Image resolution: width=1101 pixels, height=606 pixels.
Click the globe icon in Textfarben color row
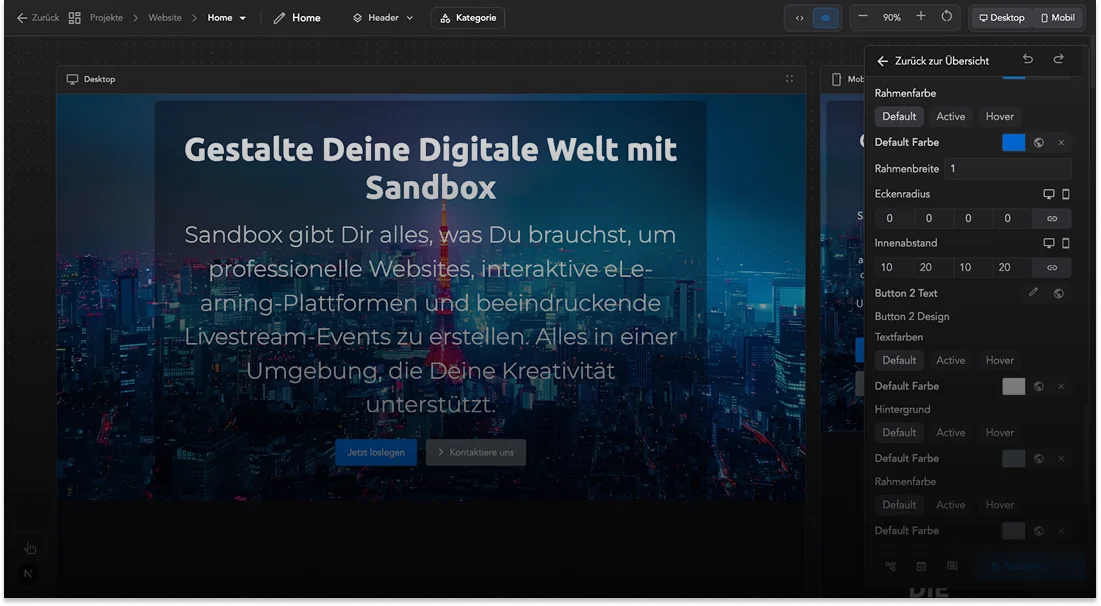(1039, 386)
